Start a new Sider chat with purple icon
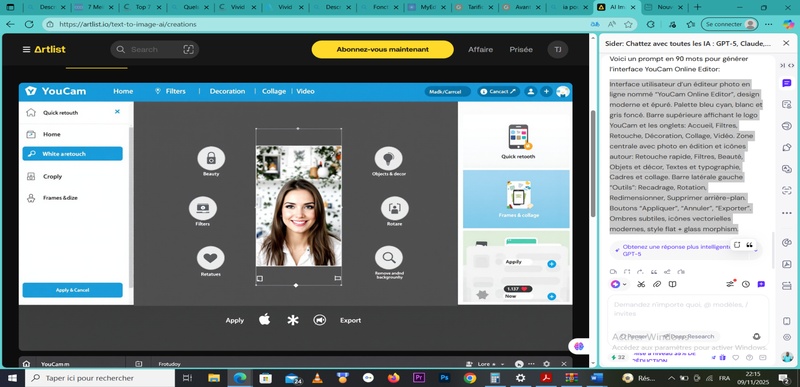This screenshot has width=800, height=387. 761,284
